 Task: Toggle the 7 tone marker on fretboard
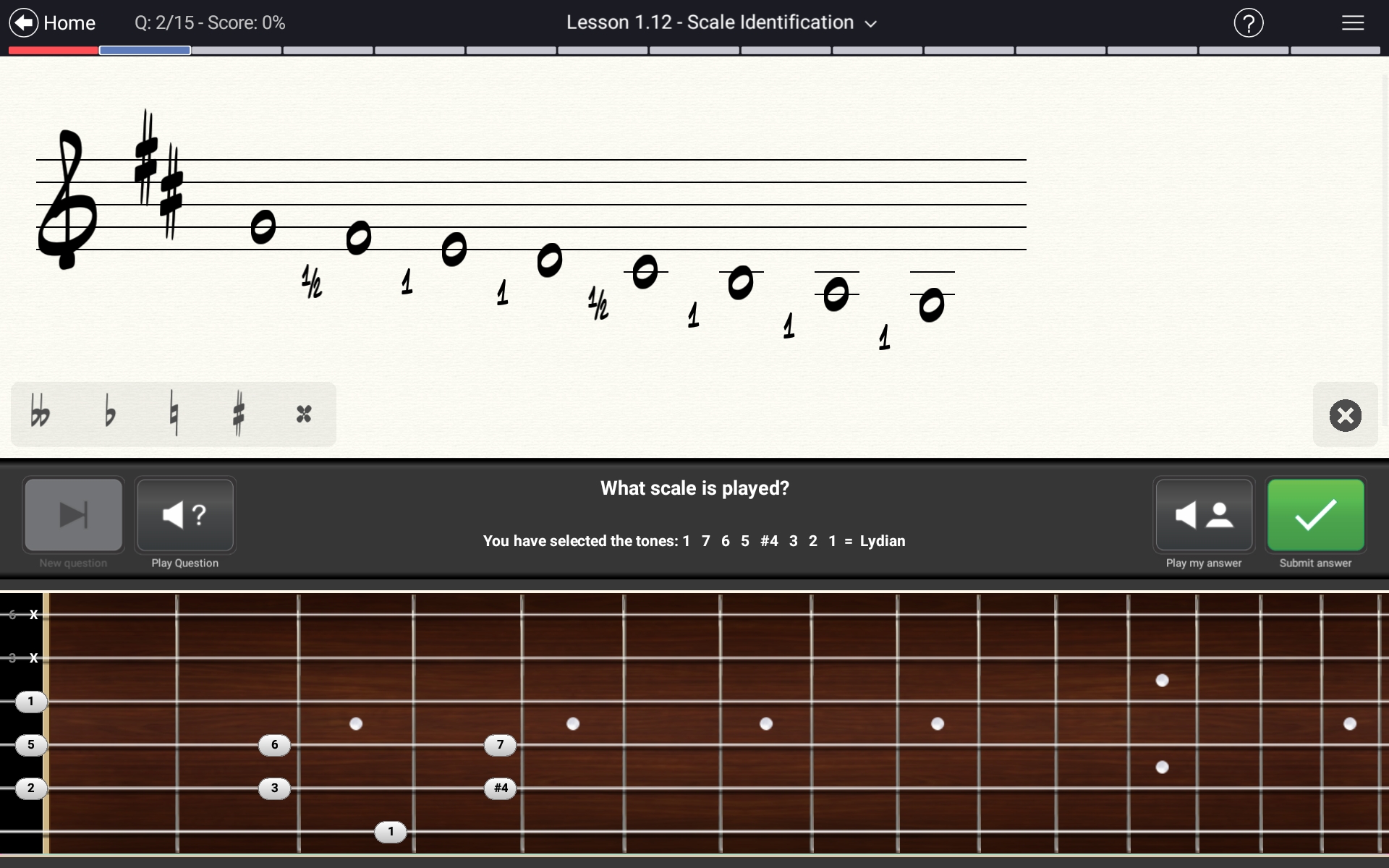500,744
